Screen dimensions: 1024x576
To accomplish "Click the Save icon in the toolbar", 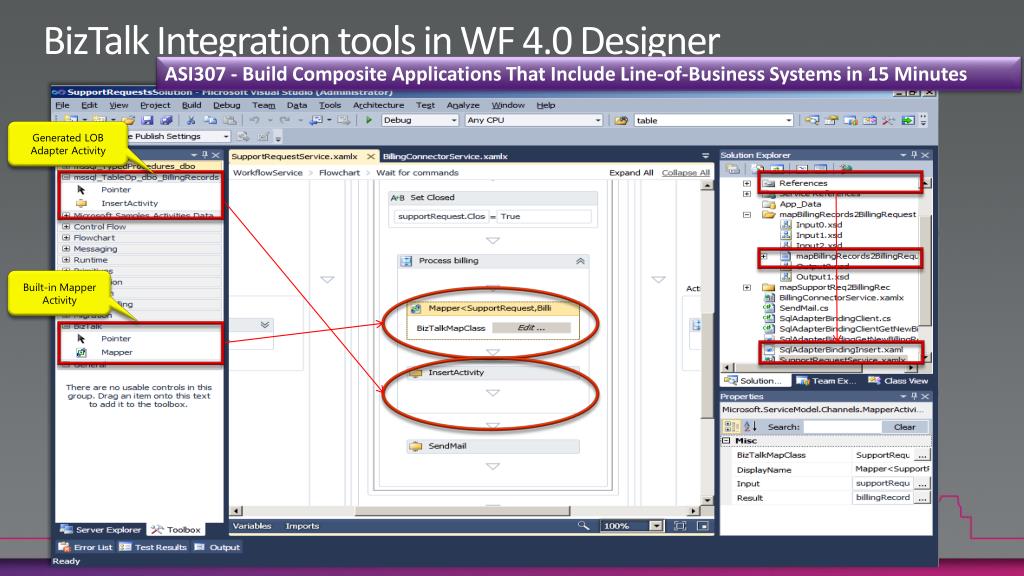I will pyautogui.click(x=147, y=120).
